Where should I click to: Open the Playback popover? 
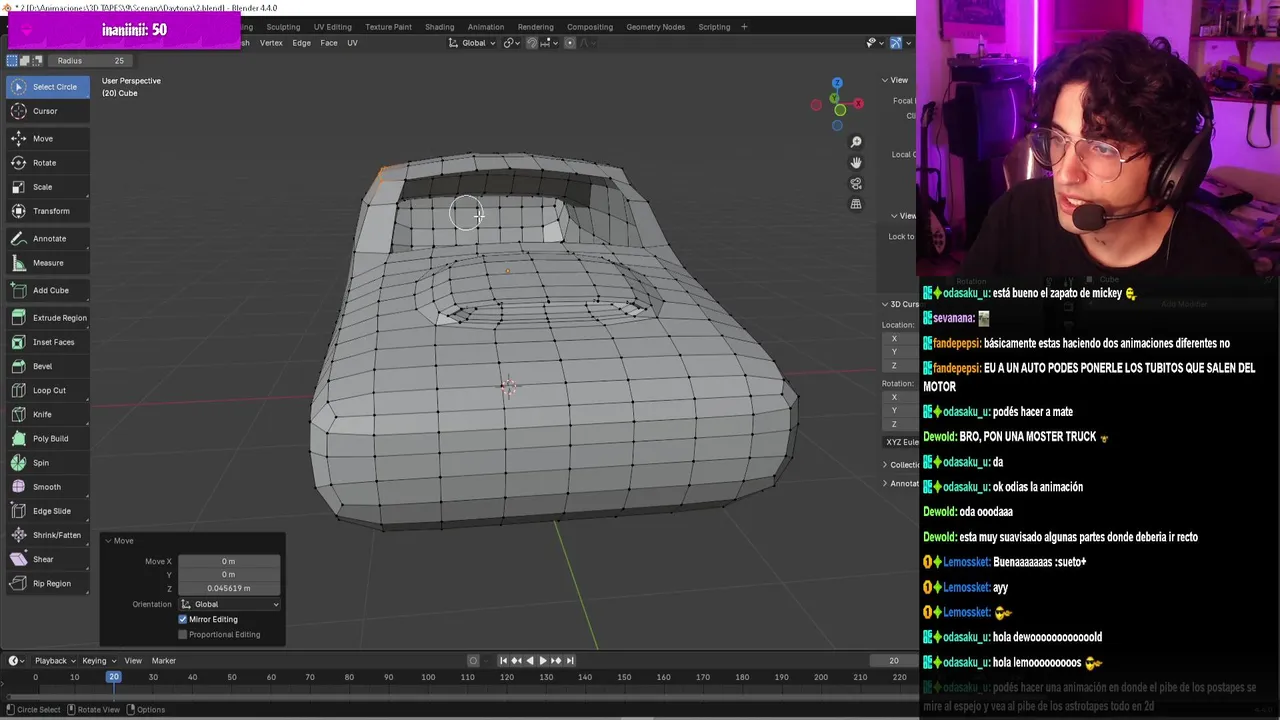point(54,660)
